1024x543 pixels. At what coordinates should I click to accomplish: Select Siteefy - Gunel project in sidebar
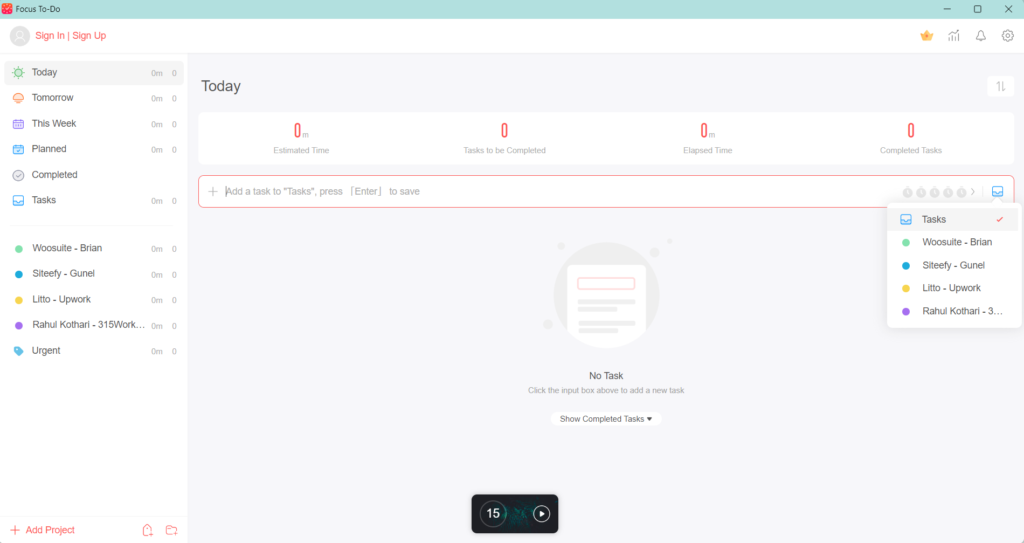tap(94, 274)
